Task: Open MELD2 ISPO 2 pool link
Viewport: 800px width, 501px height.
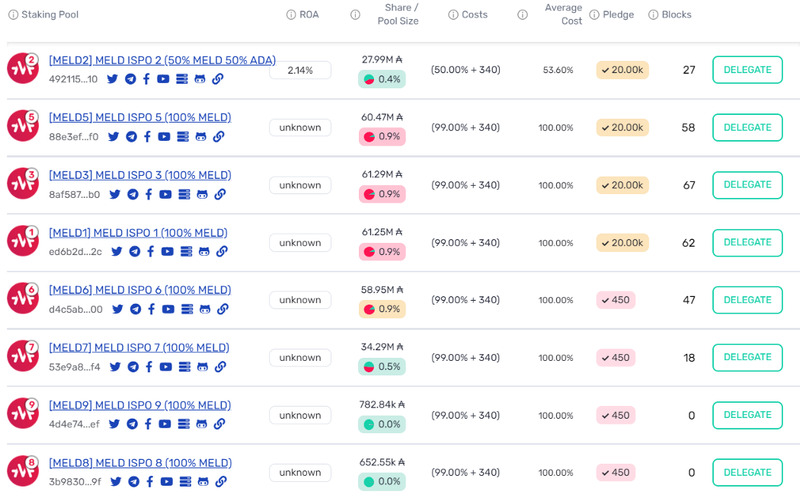Action: coord(162,60)
